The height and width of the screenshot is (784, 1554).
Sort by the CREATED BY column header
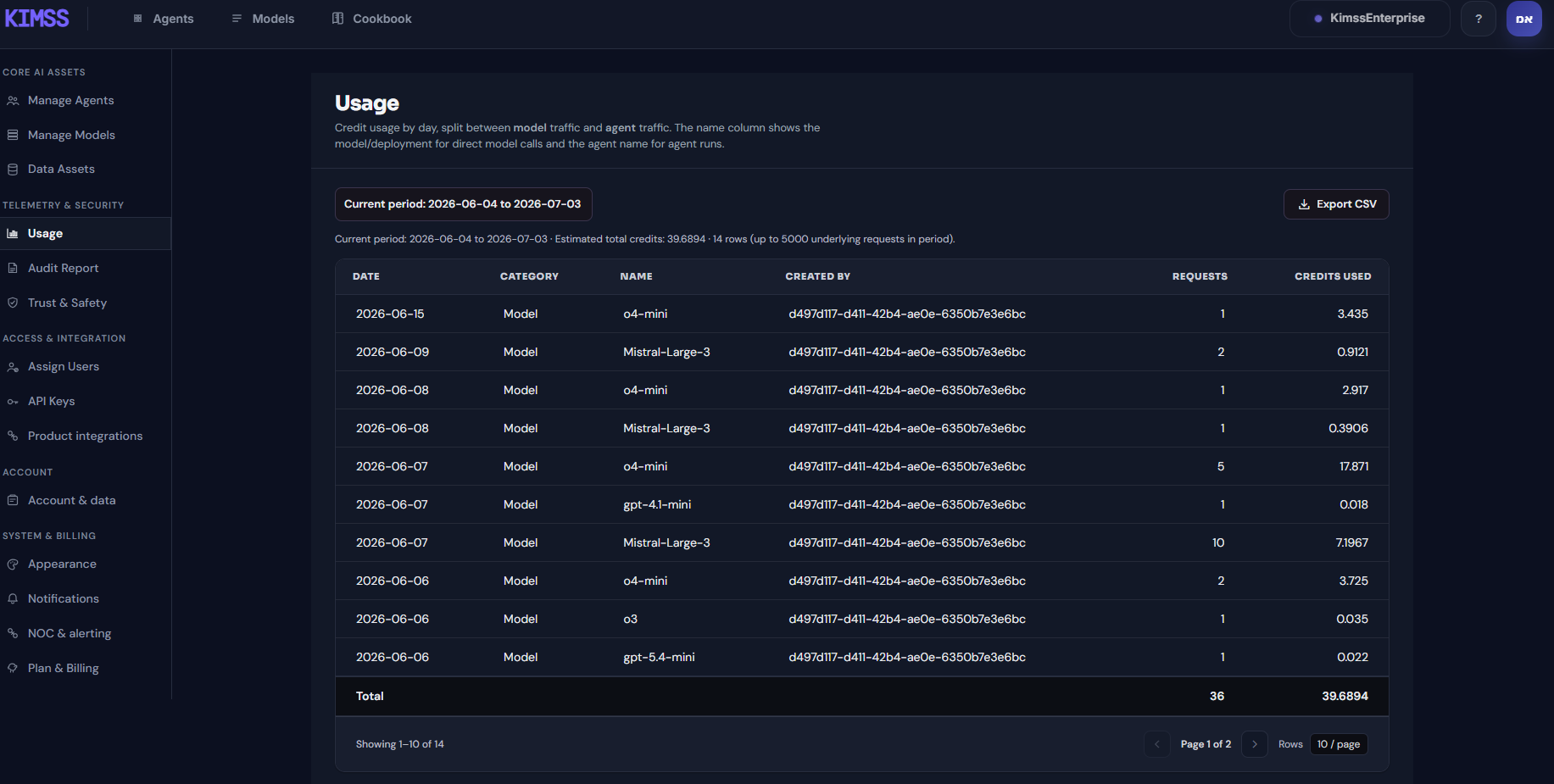point(817,277)
